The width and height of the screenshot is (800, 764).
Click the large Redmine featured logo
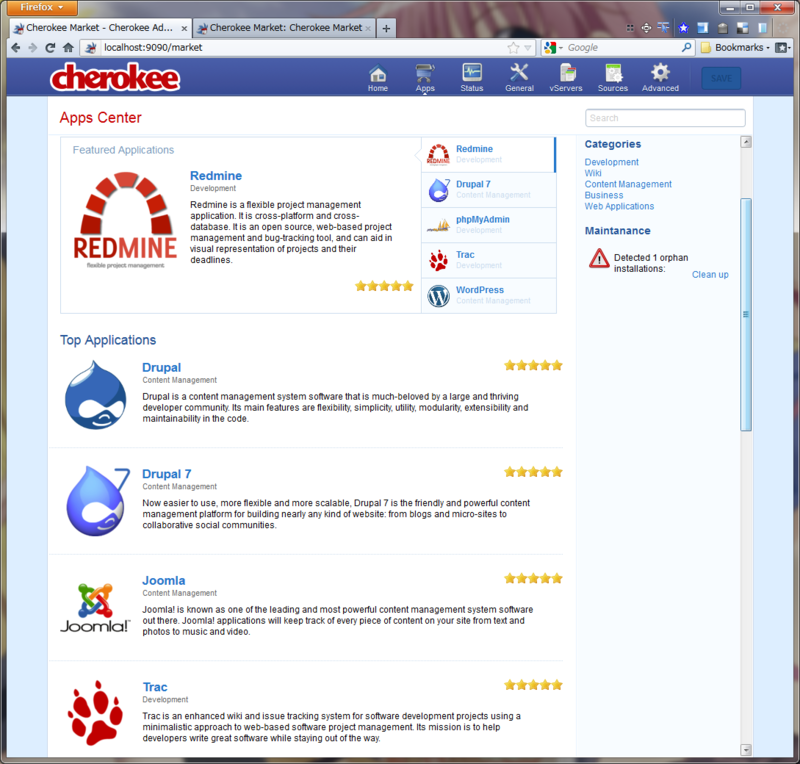click(125, 220)
